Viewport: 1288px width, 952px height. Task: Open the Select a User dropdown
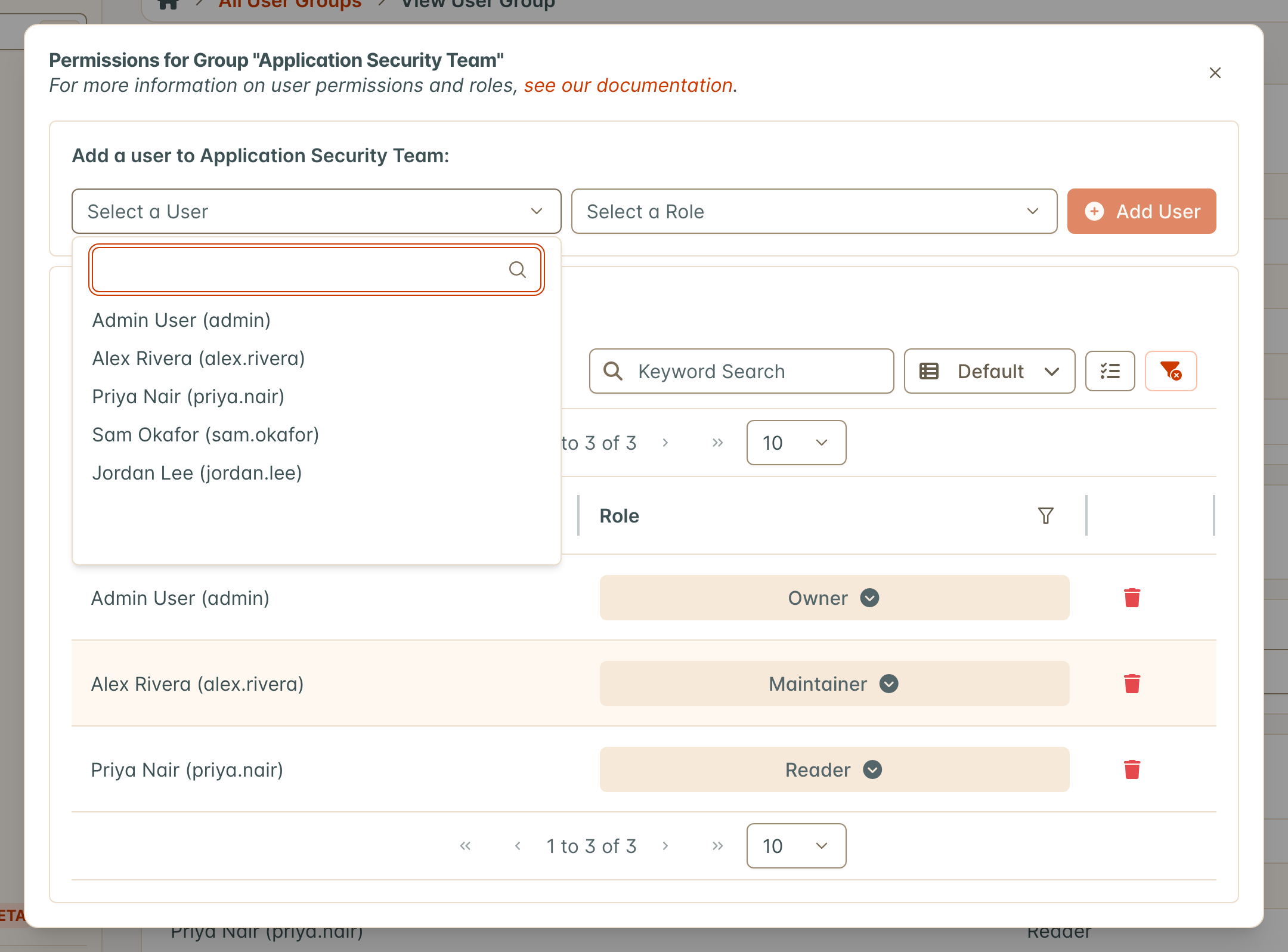[316, 211]
